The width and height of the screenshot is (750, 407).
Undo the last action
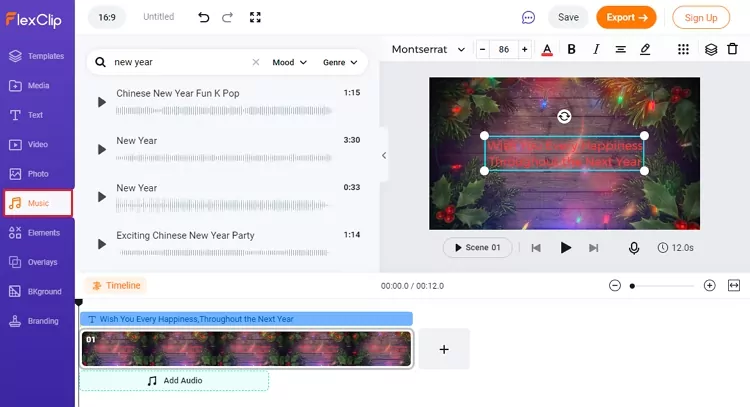click(203, 17)
